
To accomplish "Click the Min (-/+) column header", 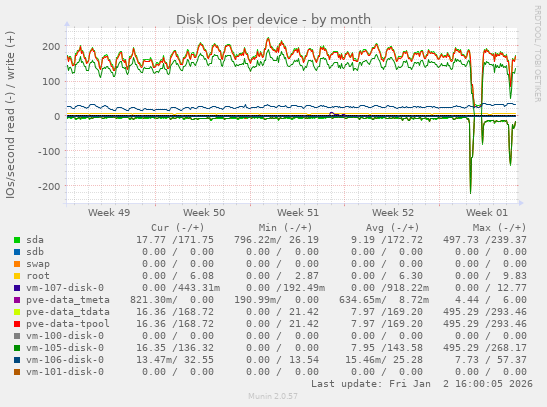I will coord(285,228).
